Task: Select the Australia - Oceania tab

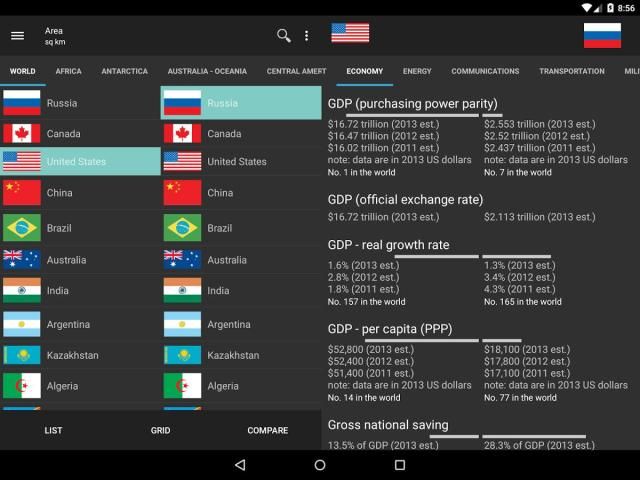Action: click(x=207, y=72)
